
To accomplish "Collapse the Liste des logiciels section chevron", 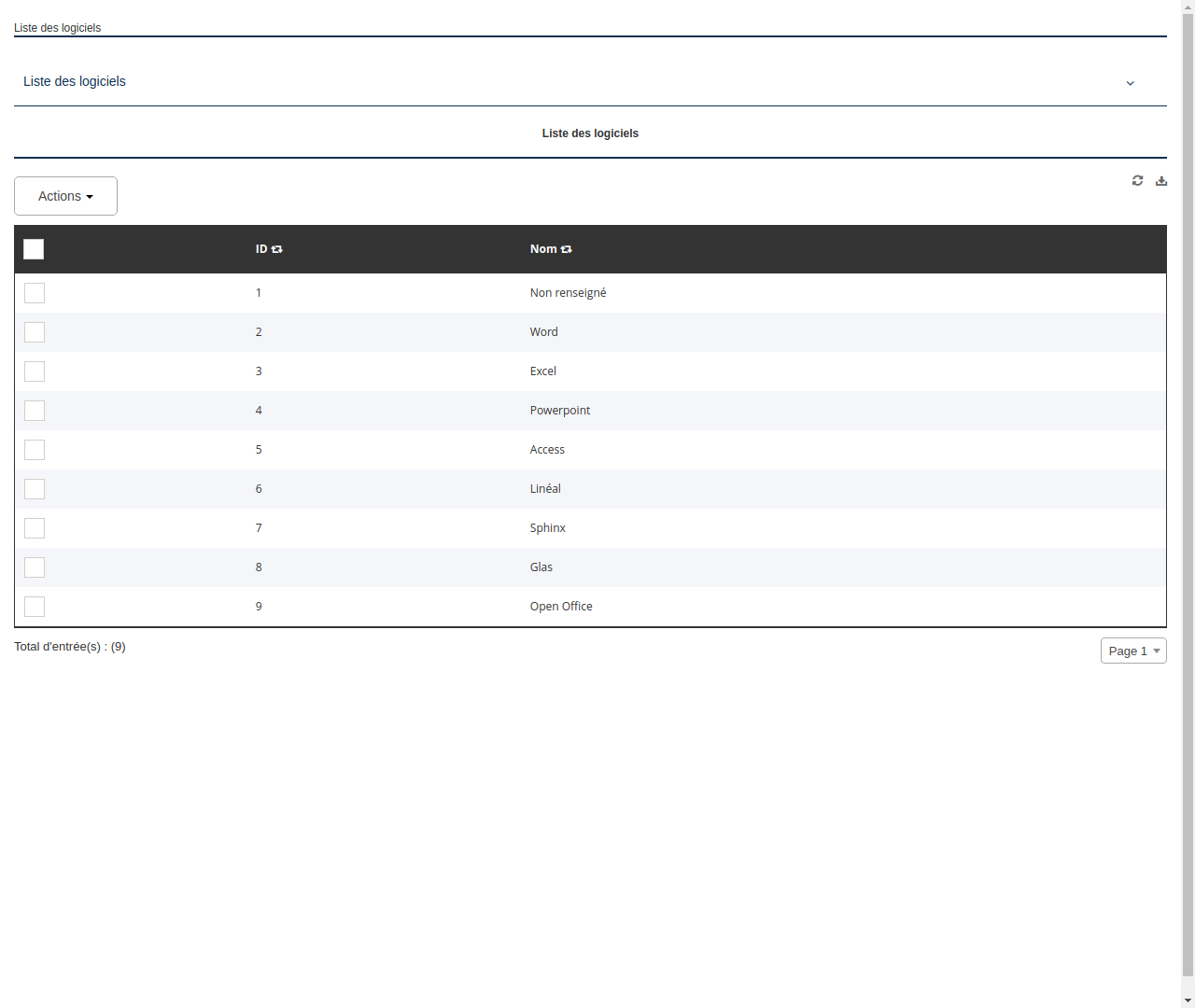I will [x=1130, y=83].
